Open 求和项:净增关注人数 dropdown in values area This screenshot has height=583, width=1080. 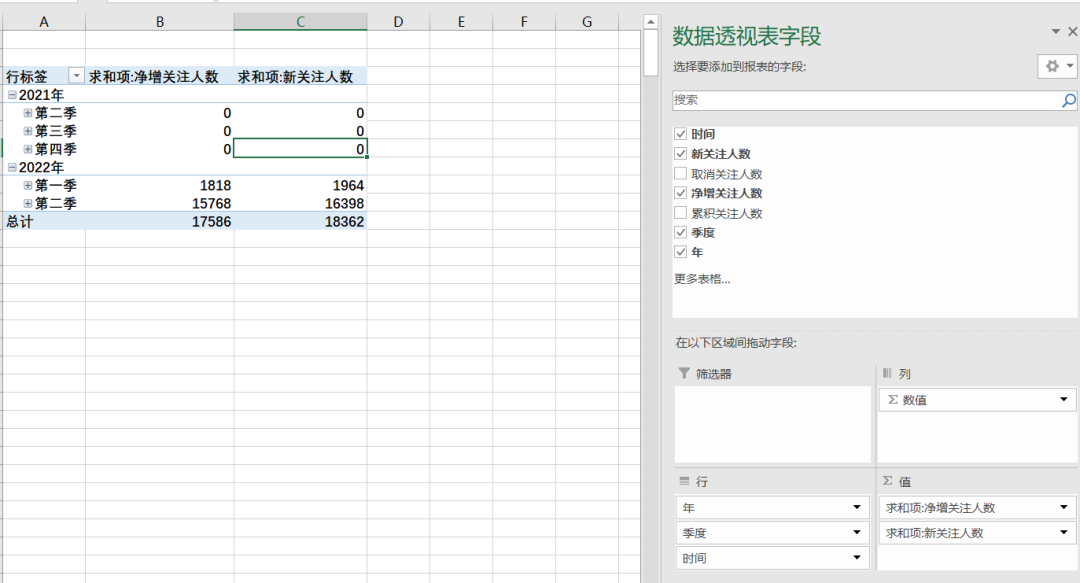(1063, 508)
